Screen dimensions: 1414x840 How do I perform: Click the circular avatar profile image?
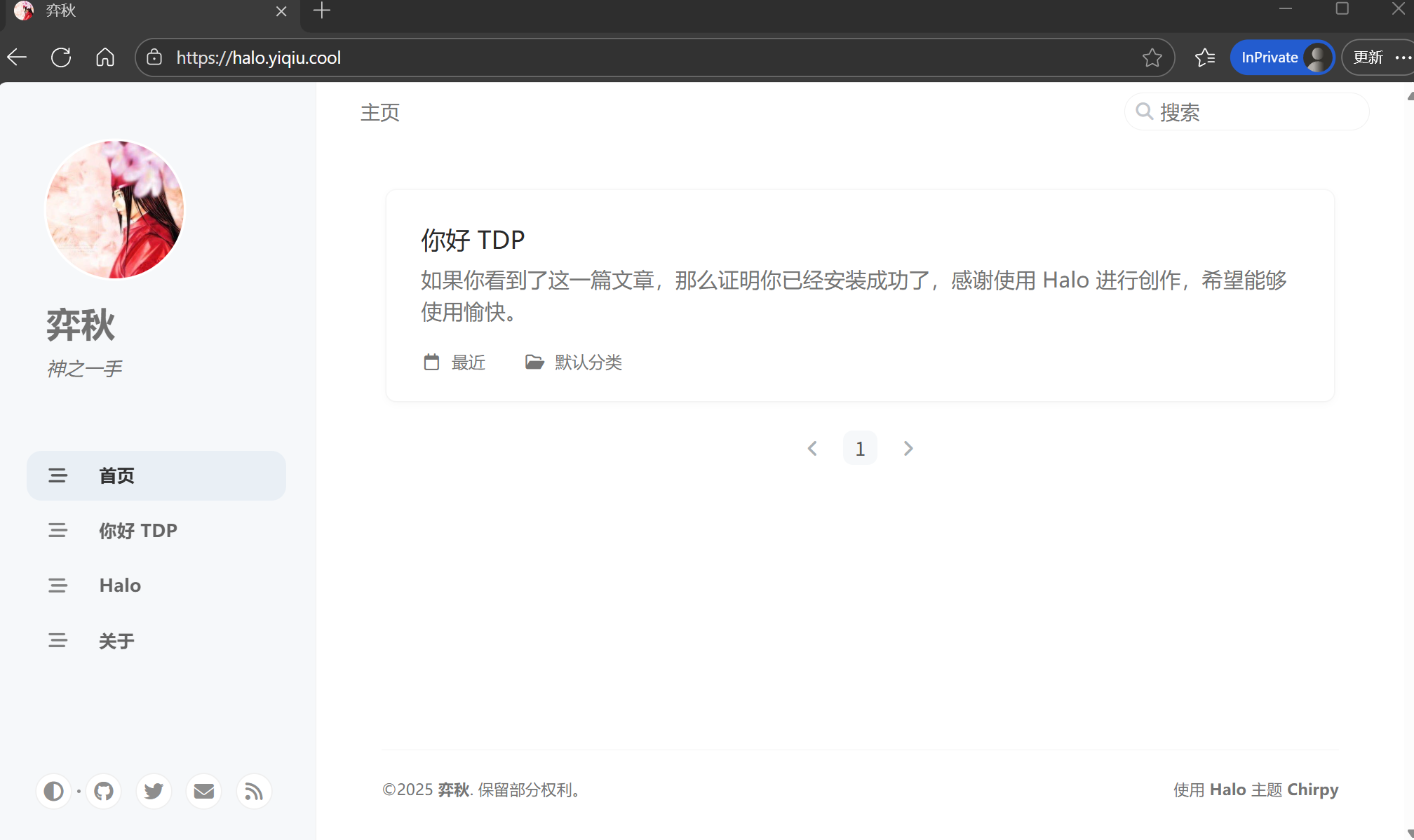(x=115, y=209)
